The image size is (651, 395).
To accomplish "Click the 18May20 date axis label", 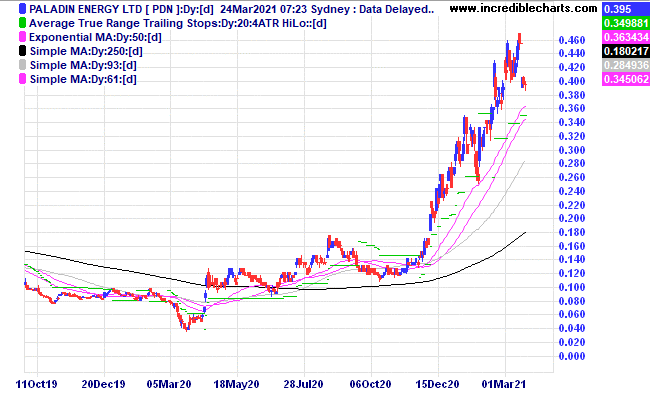I will (x=236, y=384).
